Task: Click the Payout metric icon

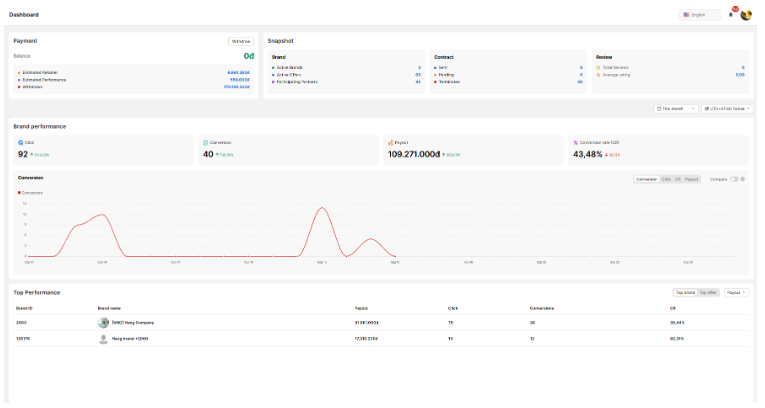Action: pos(391,143)
